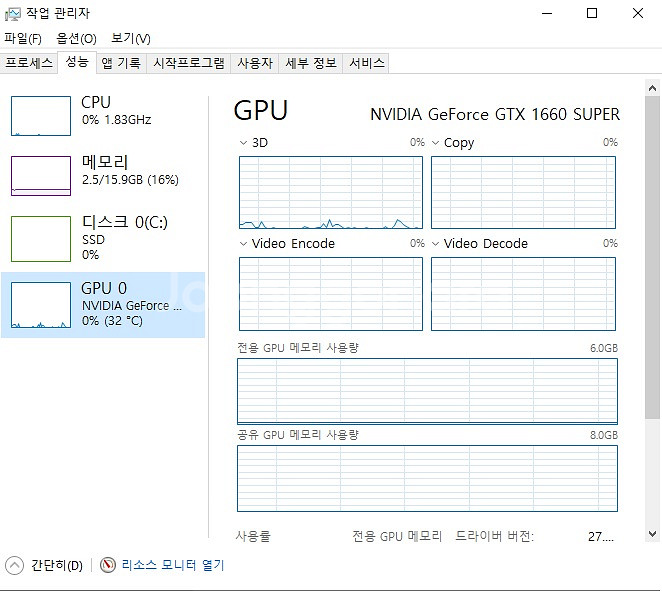Close the 작업 관리자 window
This screenshot has height=591, width=662.
tap(638, 14)
